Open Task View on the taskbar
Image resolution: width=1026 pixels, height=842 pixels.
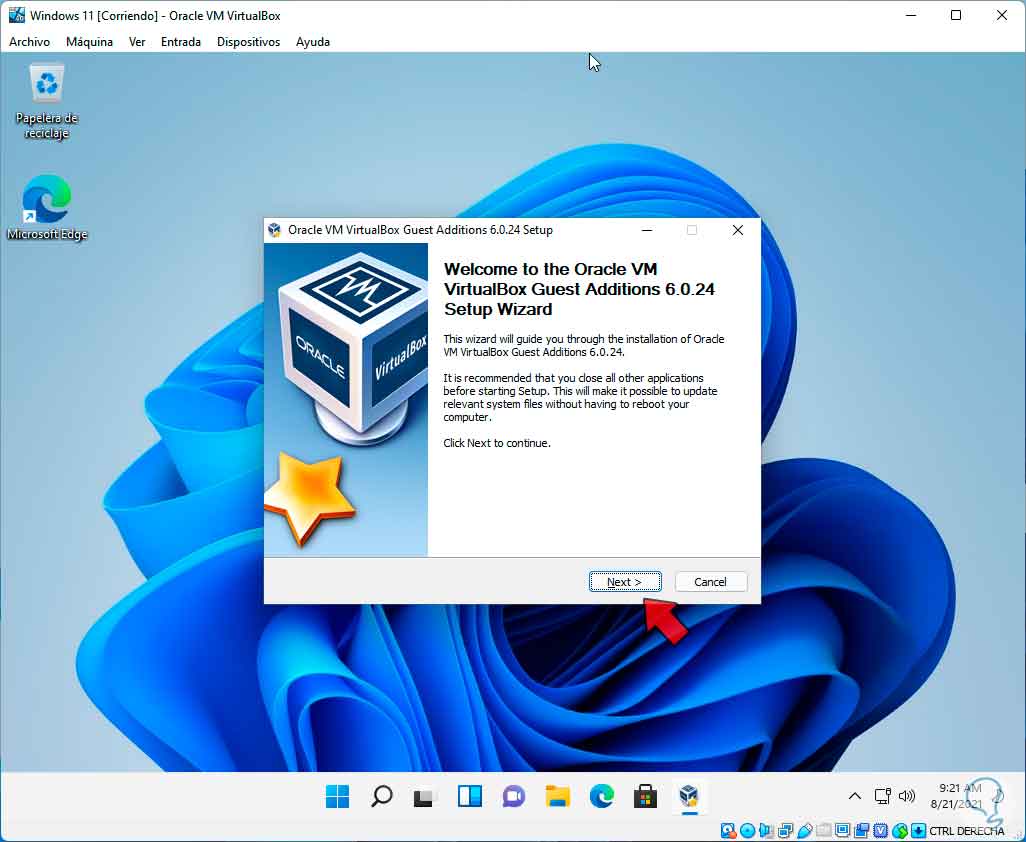point(423,798)
